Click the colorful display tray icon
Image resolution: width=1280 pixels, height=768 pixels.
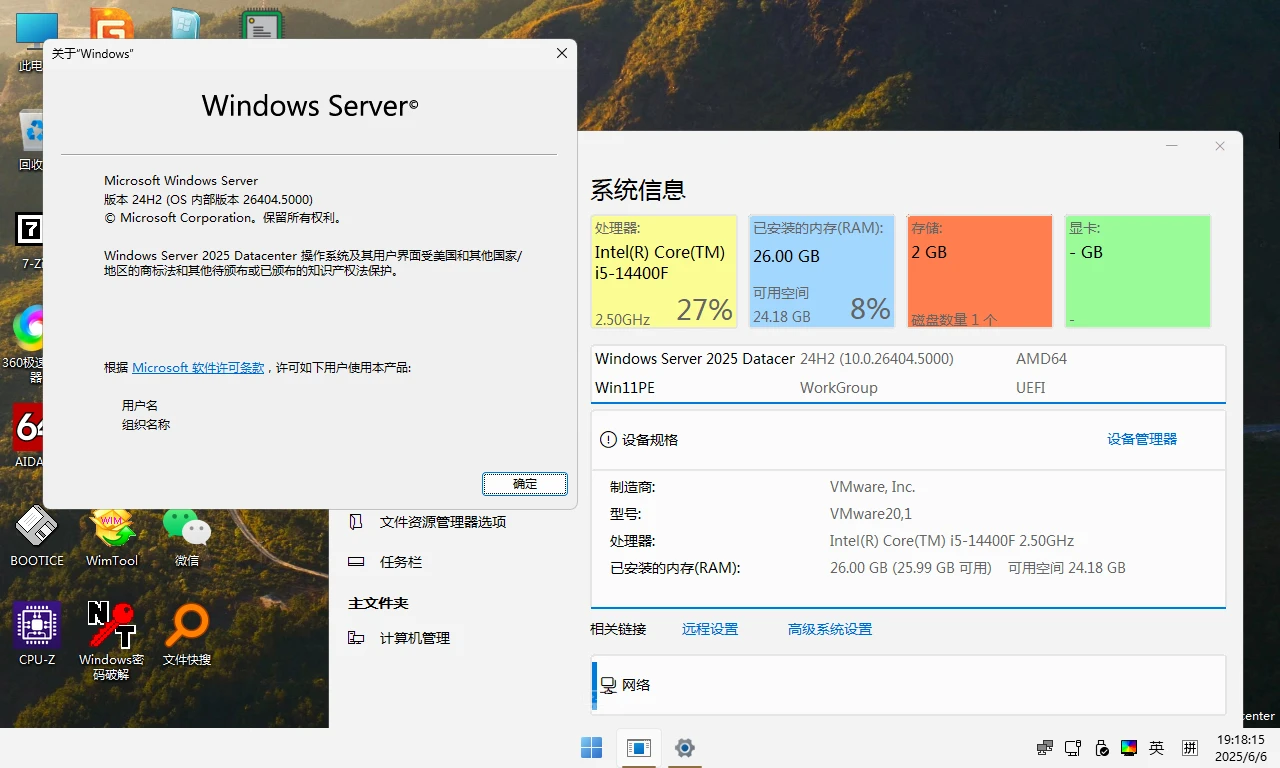[x=1129, y=747]
